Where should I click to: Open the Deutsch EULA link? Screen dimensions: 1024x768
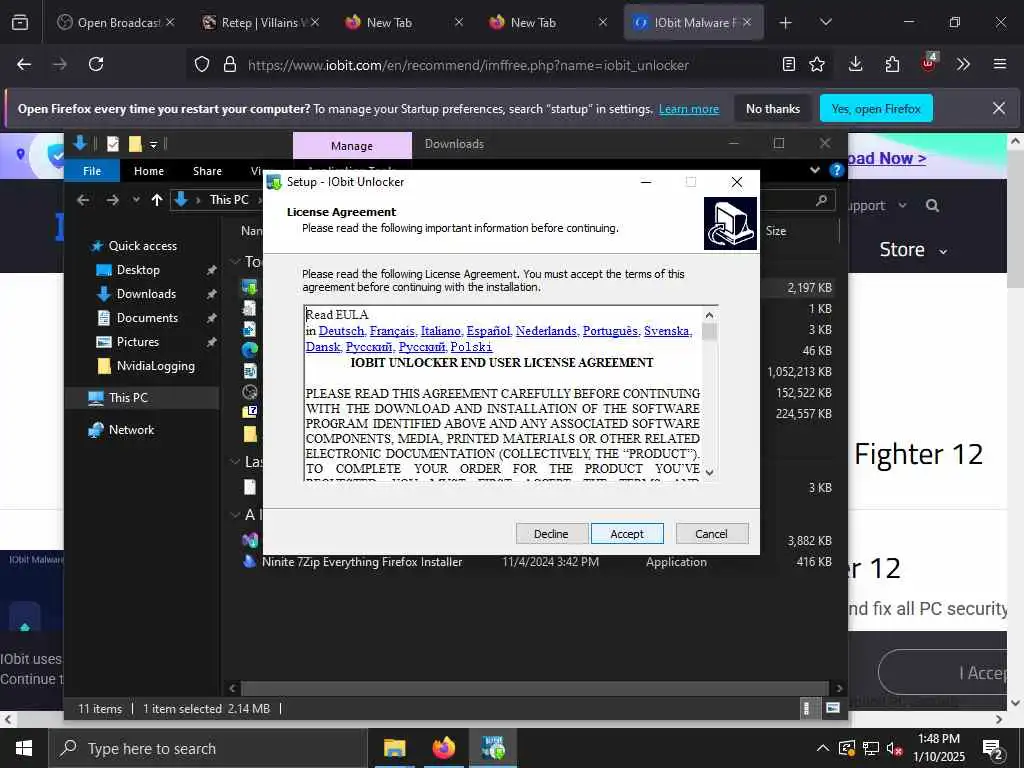coord(341,331)
